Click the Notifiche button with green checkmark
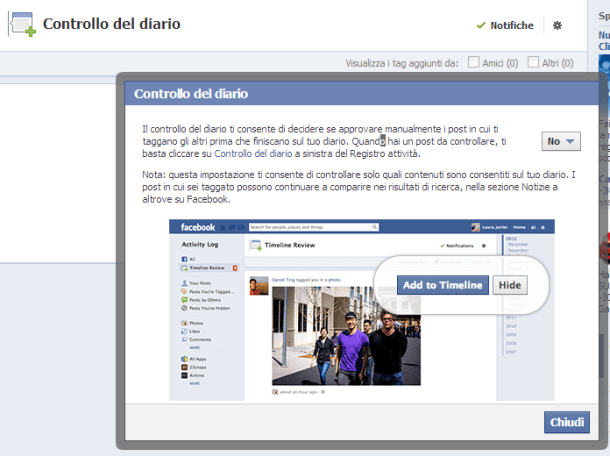Viewport: 610px width, 456px height. pyautogui.click(x=505, y=26)
